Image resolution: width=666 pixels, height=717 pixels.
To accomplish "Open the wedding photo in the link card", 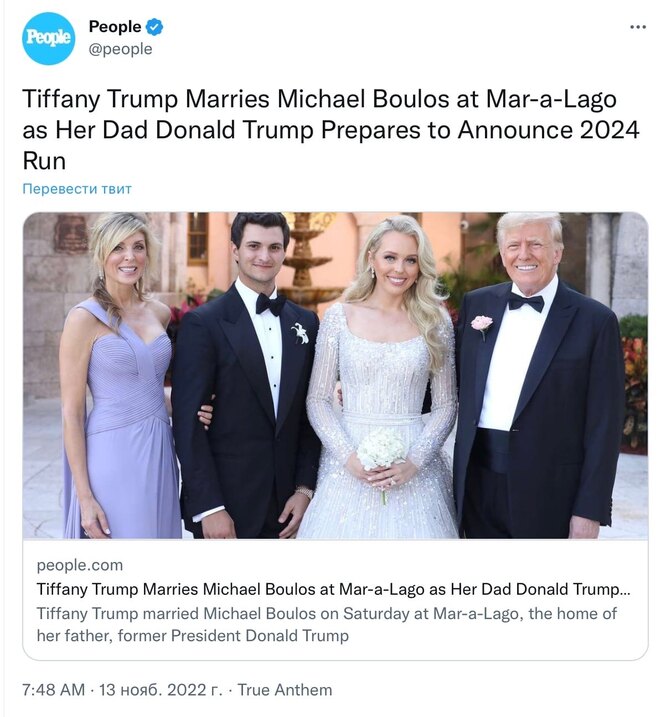I will (335, 375).
